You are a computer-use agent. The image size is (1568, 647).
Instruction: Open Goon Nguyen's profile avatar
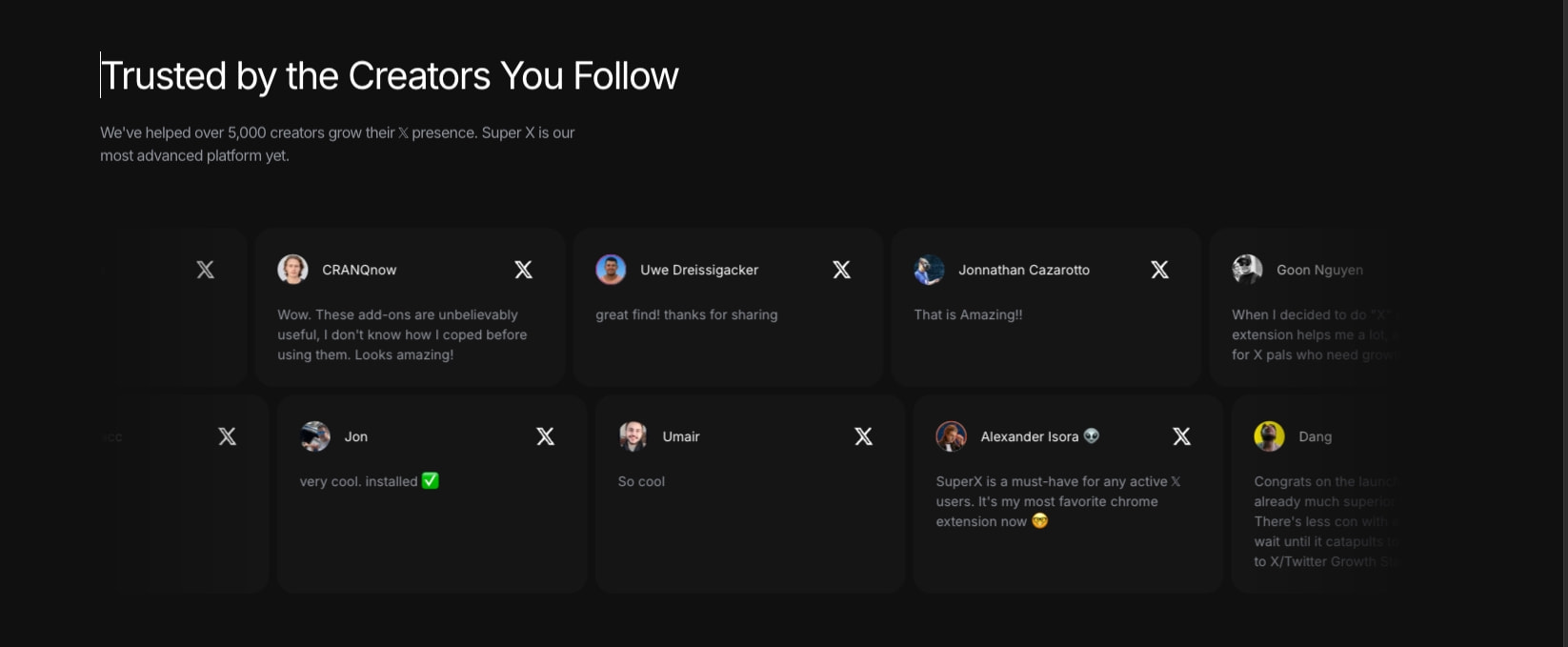point(1247,270)
